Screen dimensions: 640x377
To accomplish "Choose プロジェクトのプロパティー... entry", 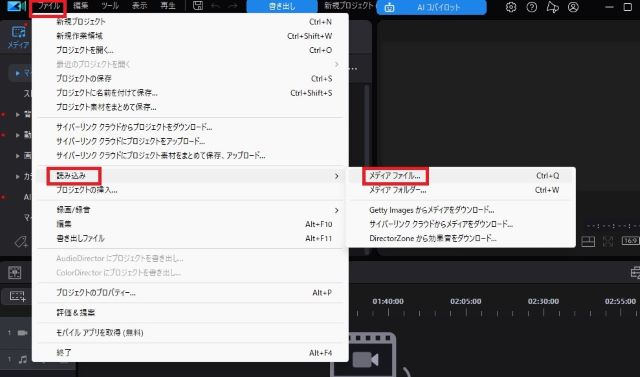I will 190,293.
